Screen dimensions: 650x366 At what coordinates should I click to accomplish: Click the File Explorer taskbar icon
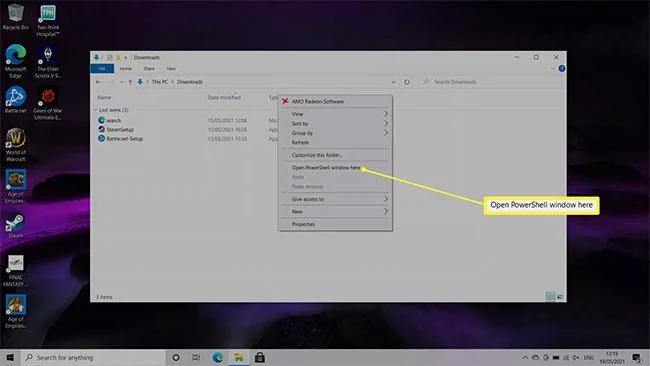click(x=239, y=357)
